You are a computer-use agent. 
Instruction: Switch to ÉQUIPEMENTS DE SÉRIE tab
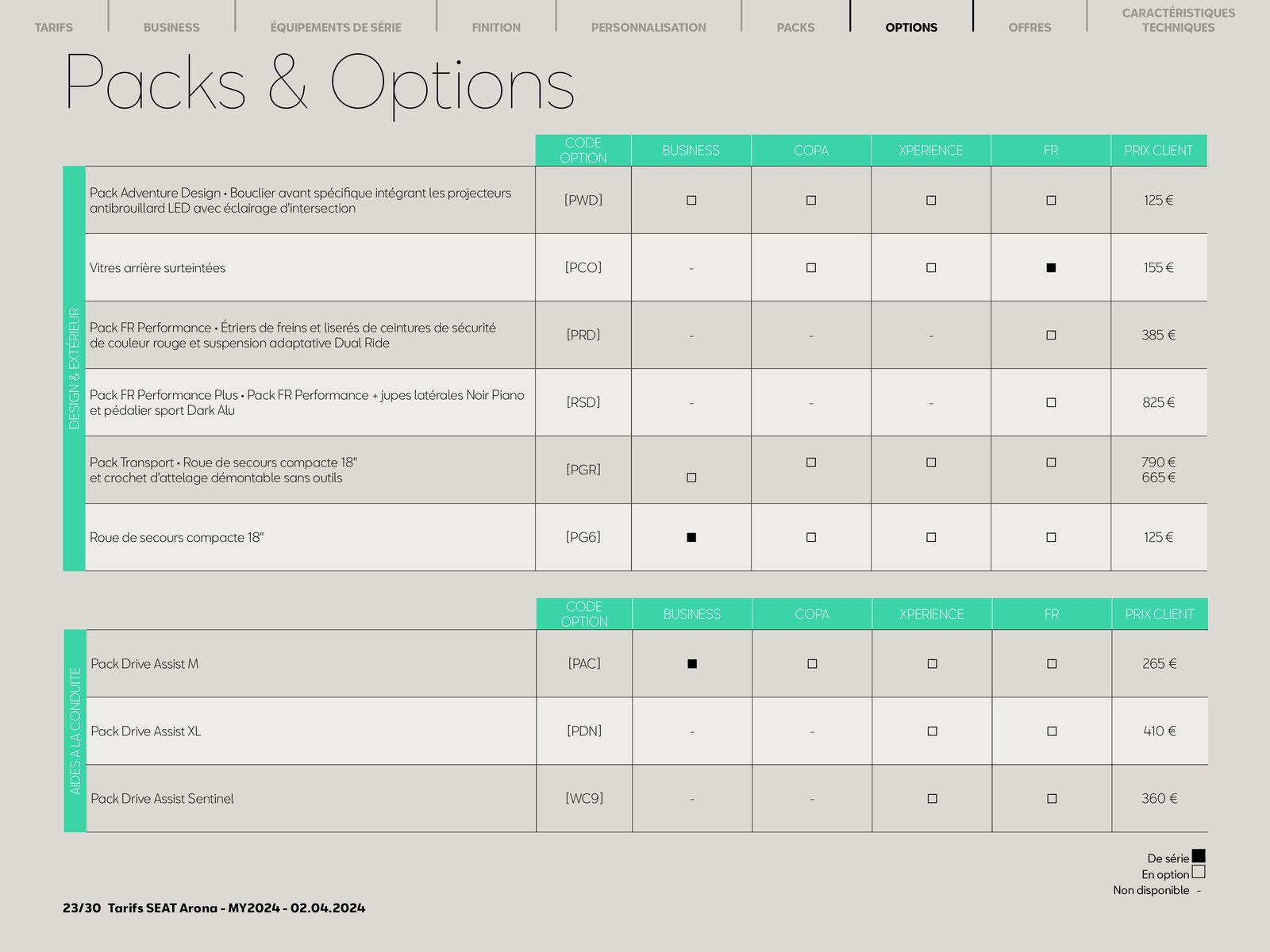pyautogui.click(x=336, y=27)
